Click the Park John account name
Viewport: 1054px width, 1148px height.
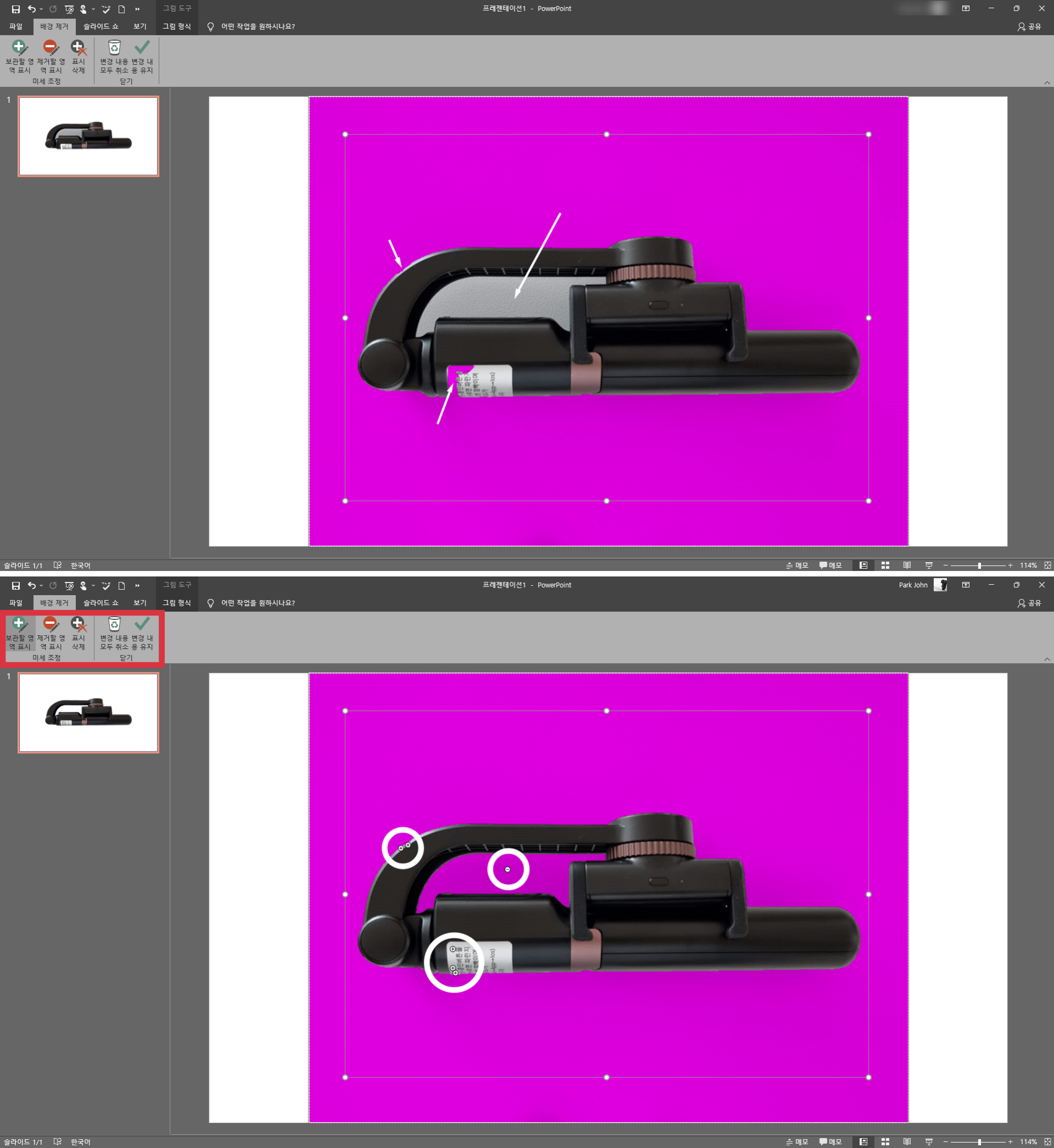click(x=912, y=585)
